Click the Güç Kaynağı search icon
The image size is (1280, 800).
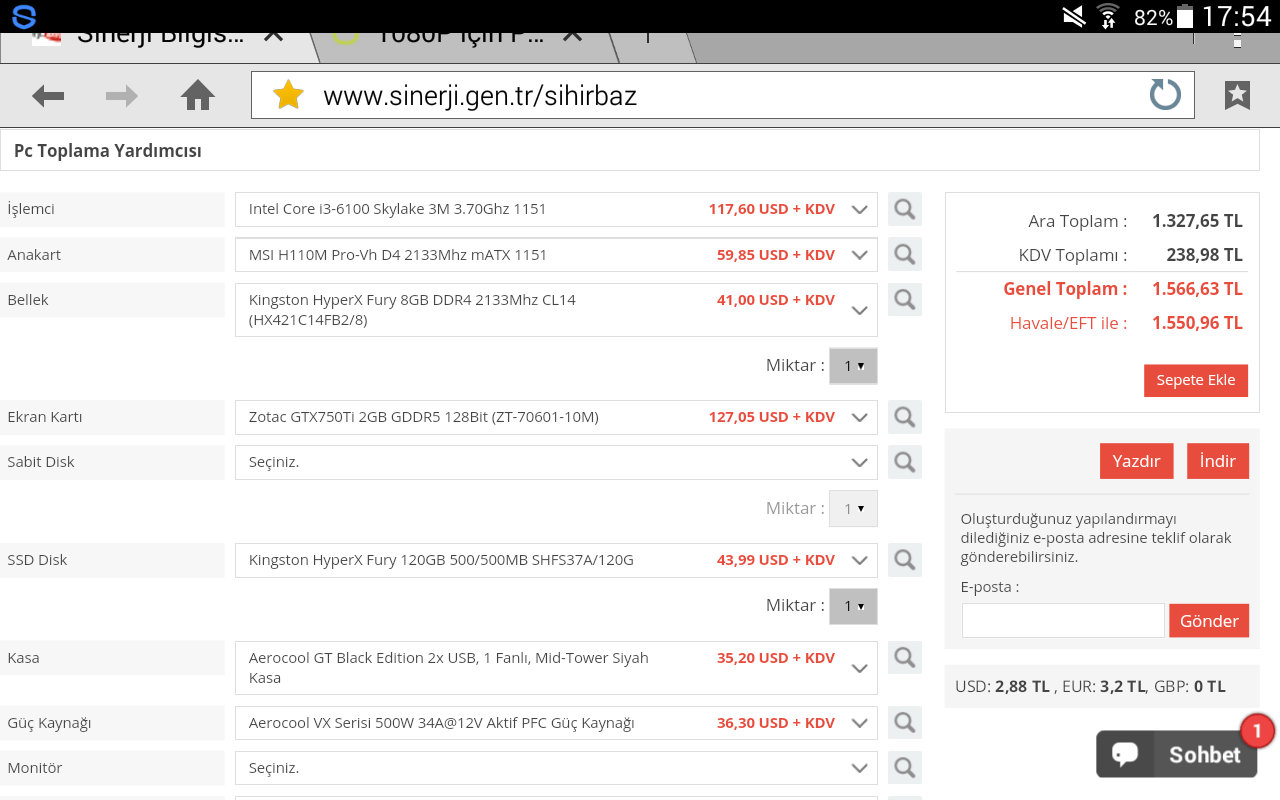[905, 722]
